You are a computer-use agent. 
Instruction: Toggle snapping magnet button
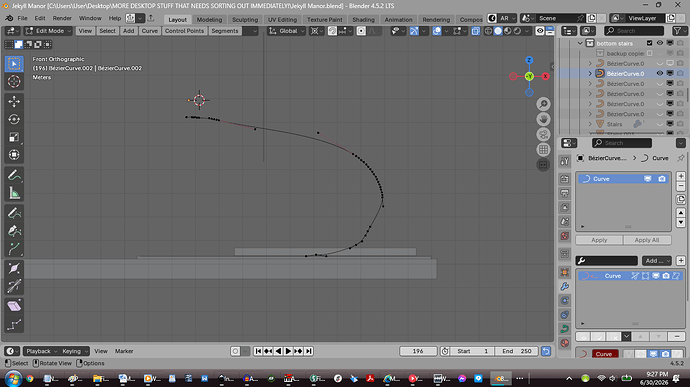[333, 31]
